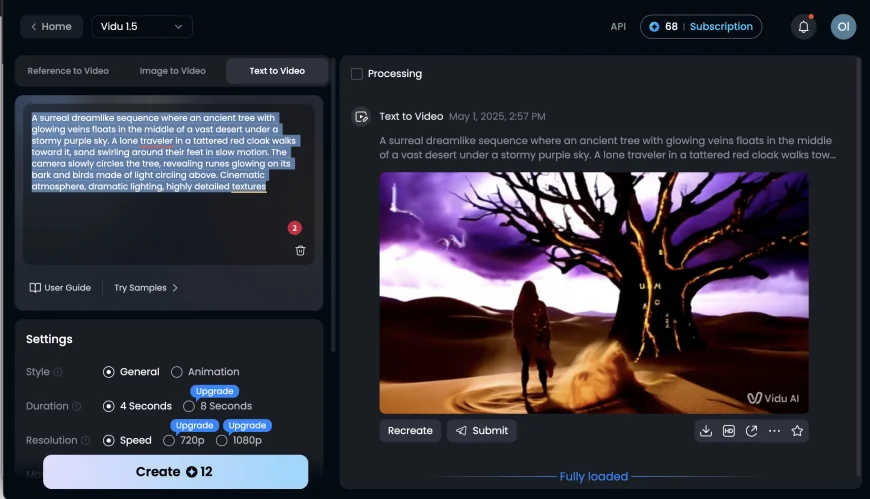Open the Vidu 1.5 model dropdown
Viewport: 870px width, 499px height.
[142, 27]
